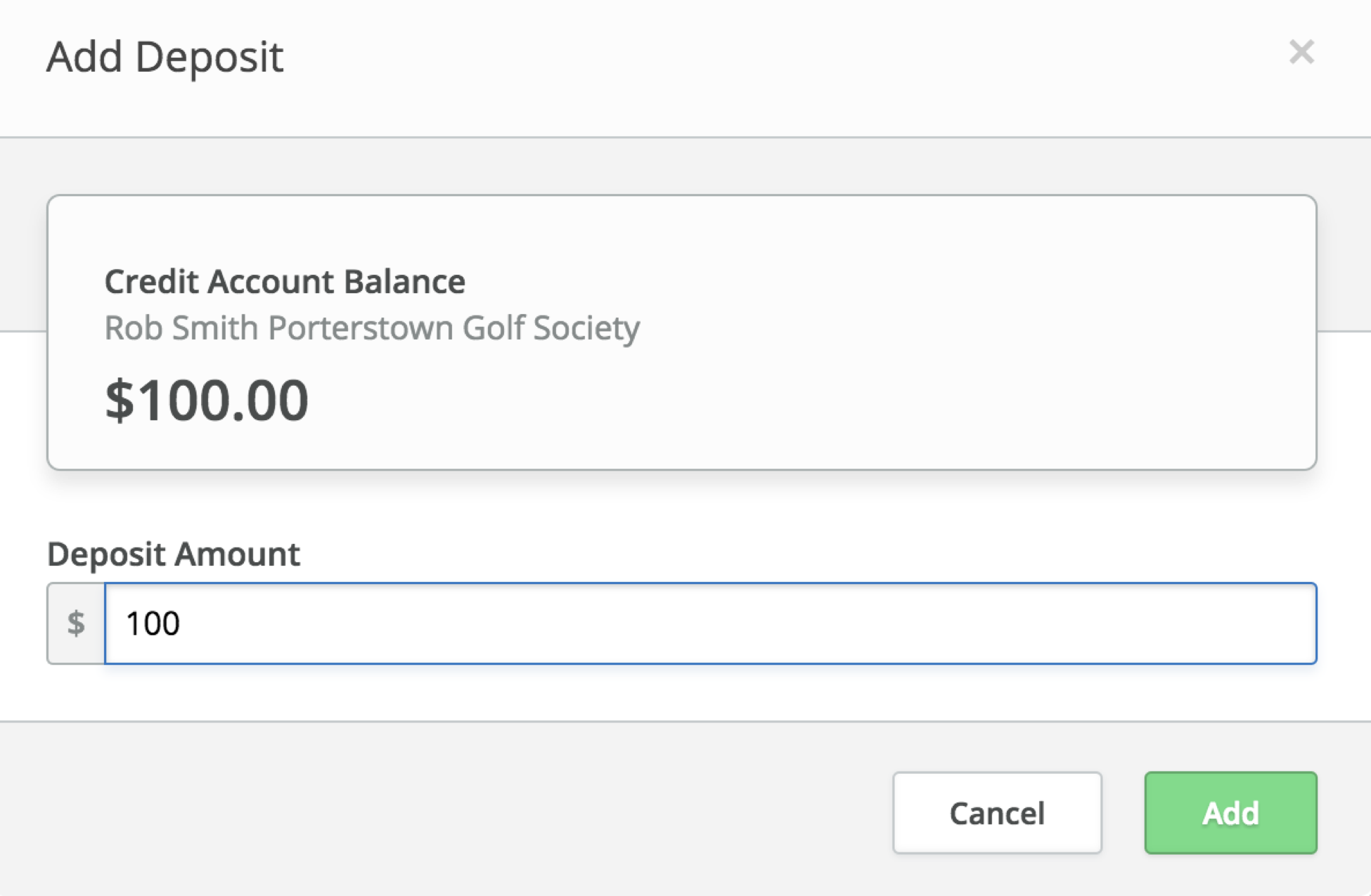
Task: Click the word Deposit in the dialog title
Action: point(209,56)
